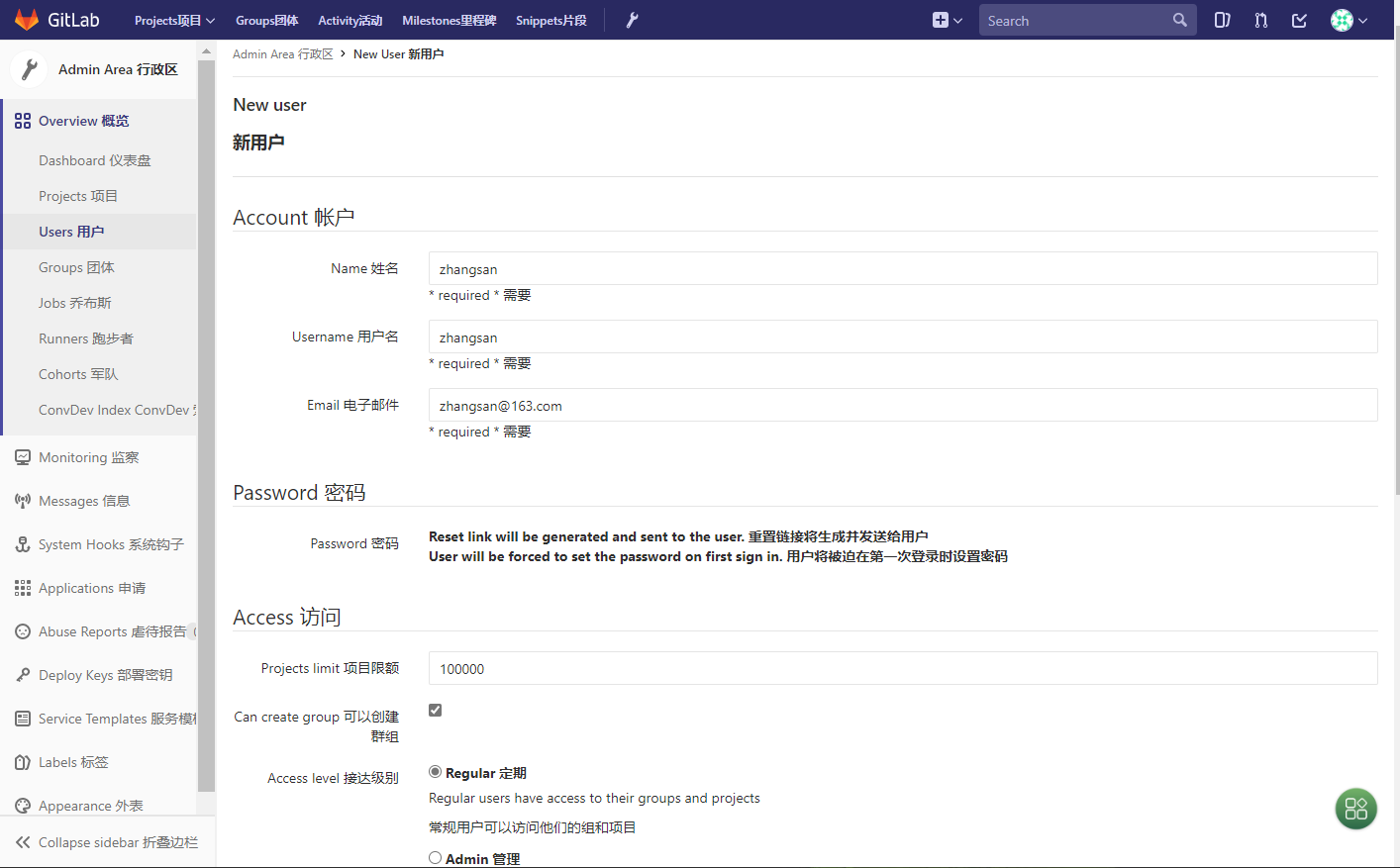
Task: Click the top Search box
Action: click(1087, 20)
